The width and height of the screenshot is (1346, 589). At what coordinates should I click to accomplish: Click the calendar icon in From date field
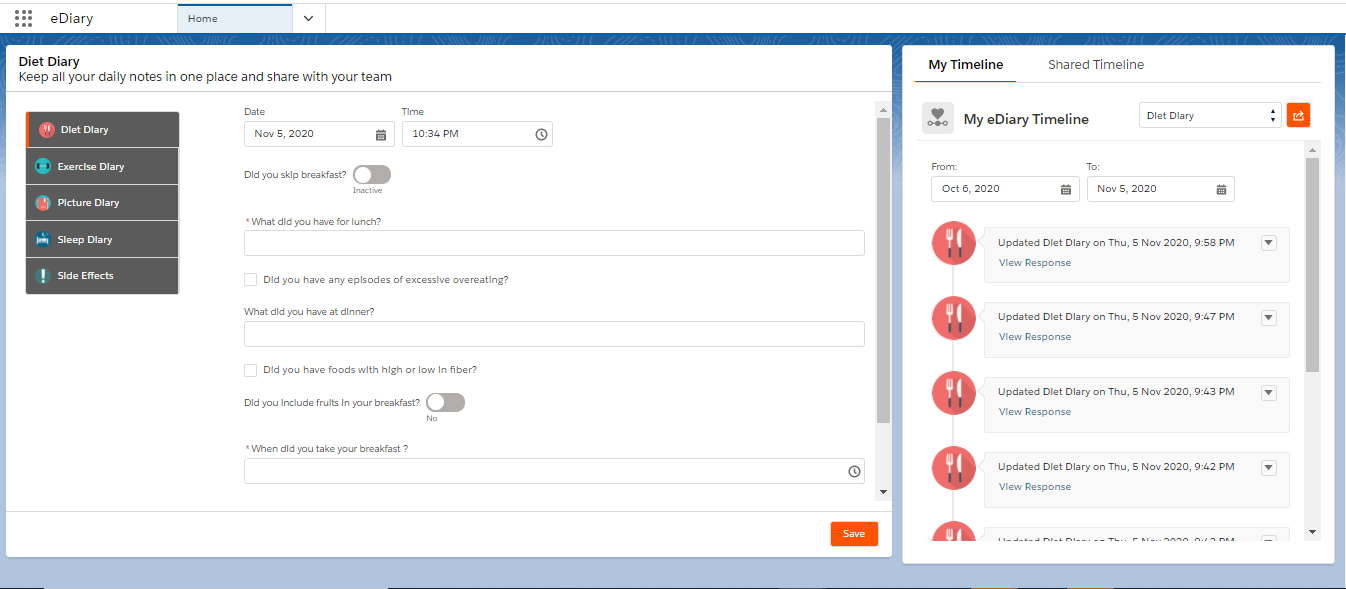pos(1066,189)
